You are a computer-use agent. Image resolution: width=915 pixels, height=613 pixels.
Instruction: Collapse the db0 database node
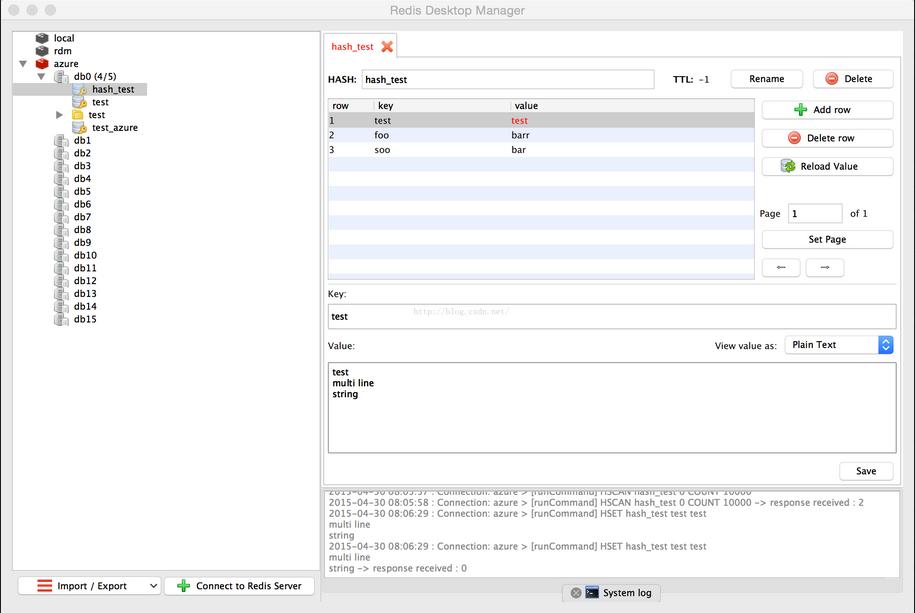click(x=41, y=76)
